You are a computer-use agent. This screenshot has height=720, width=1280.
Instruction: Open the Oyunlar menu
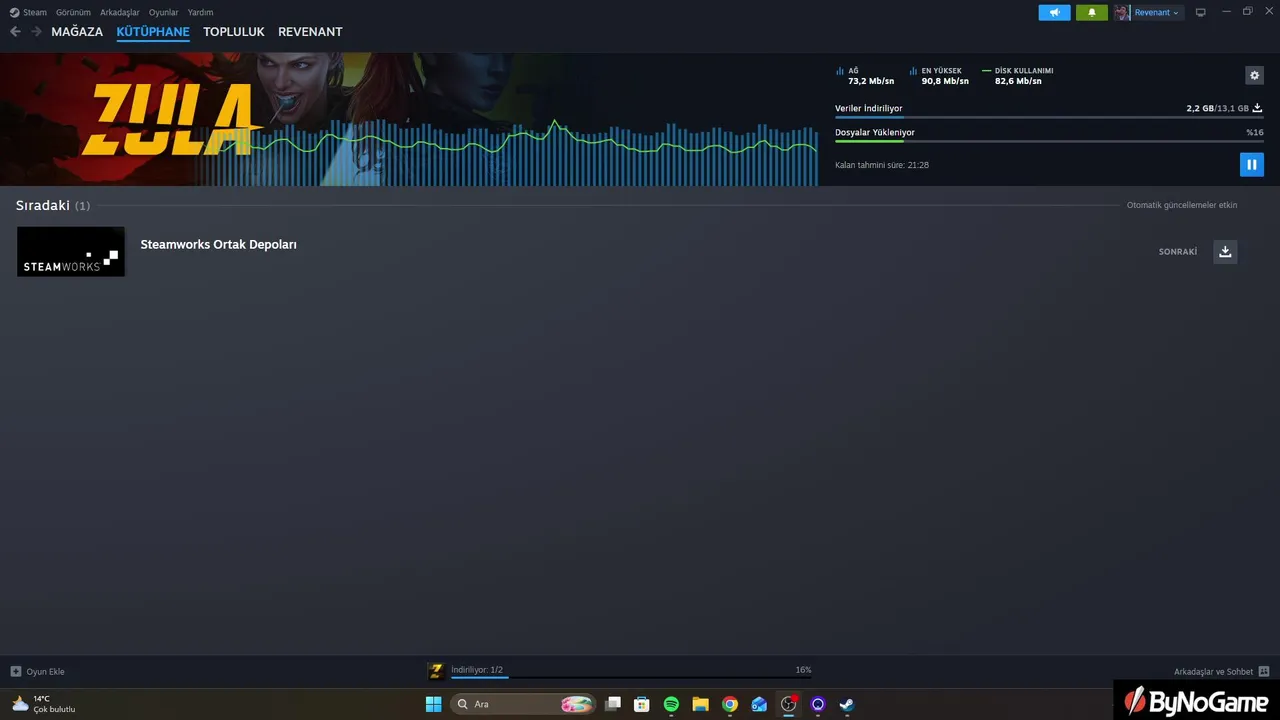tap(164, 12)
